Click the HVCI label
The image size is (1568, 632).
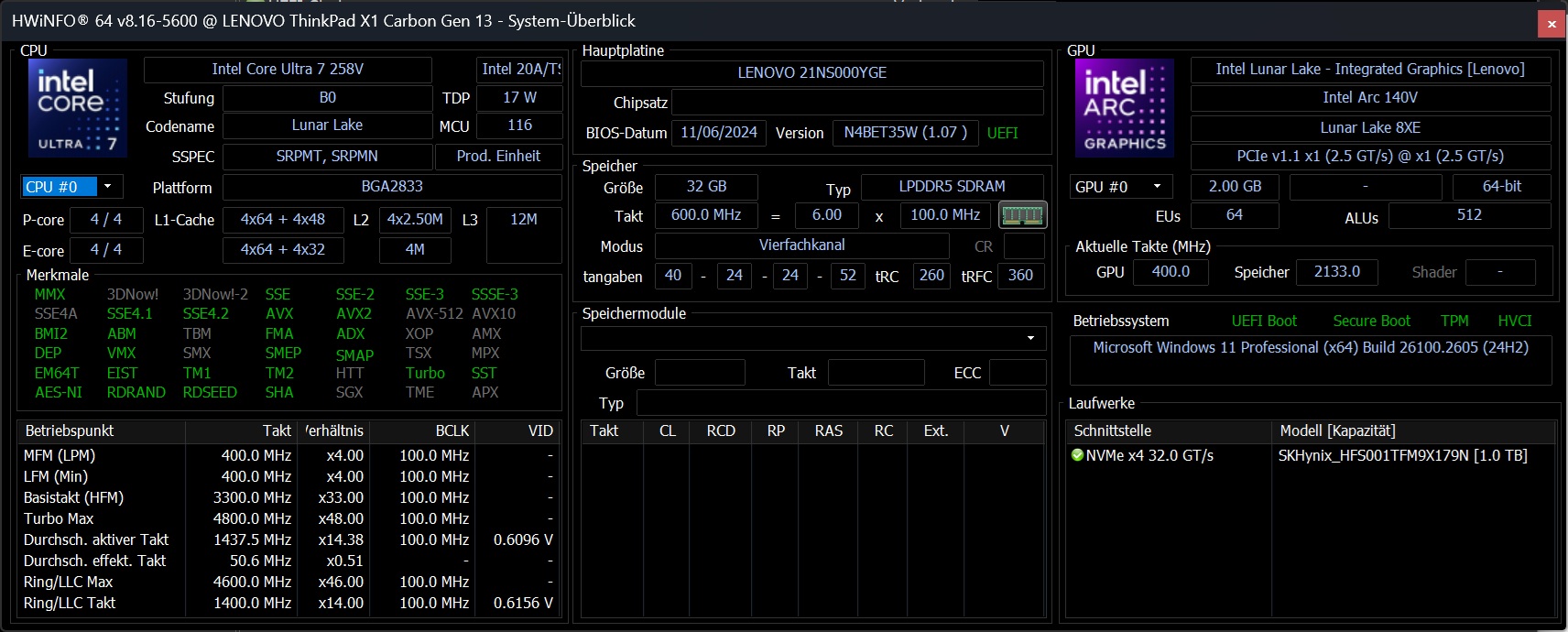1514,321
